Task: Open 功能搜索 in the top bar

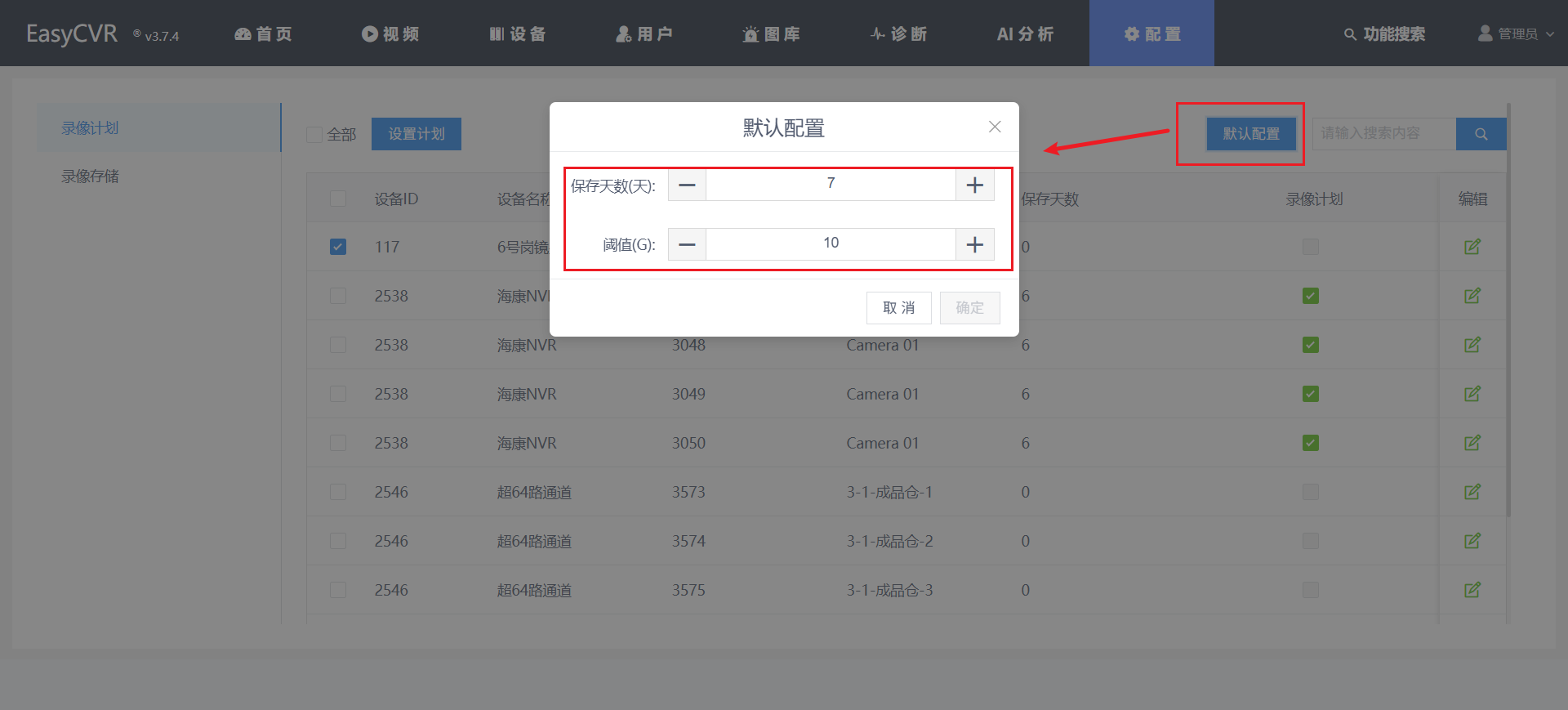Action: click(1384, 33)
